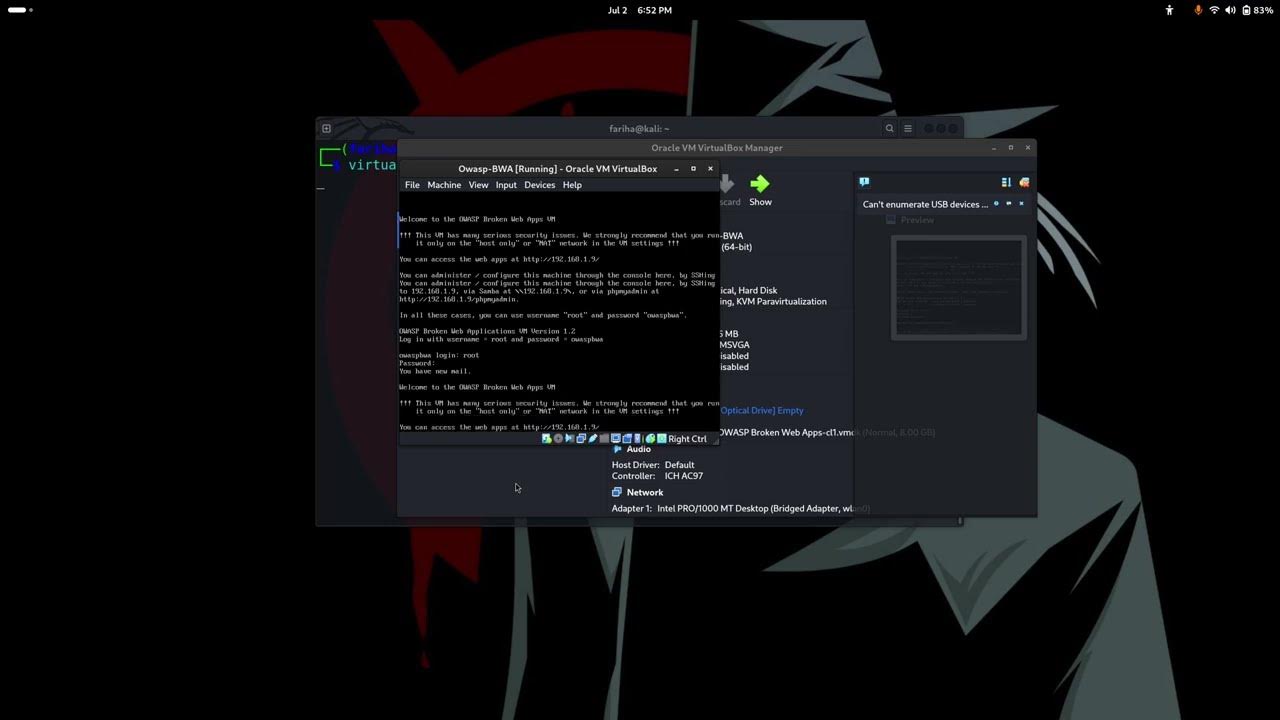Screen dimensions: 1280x720
Task: Click the Host Driver: Default text
Action: pos(653,465)
